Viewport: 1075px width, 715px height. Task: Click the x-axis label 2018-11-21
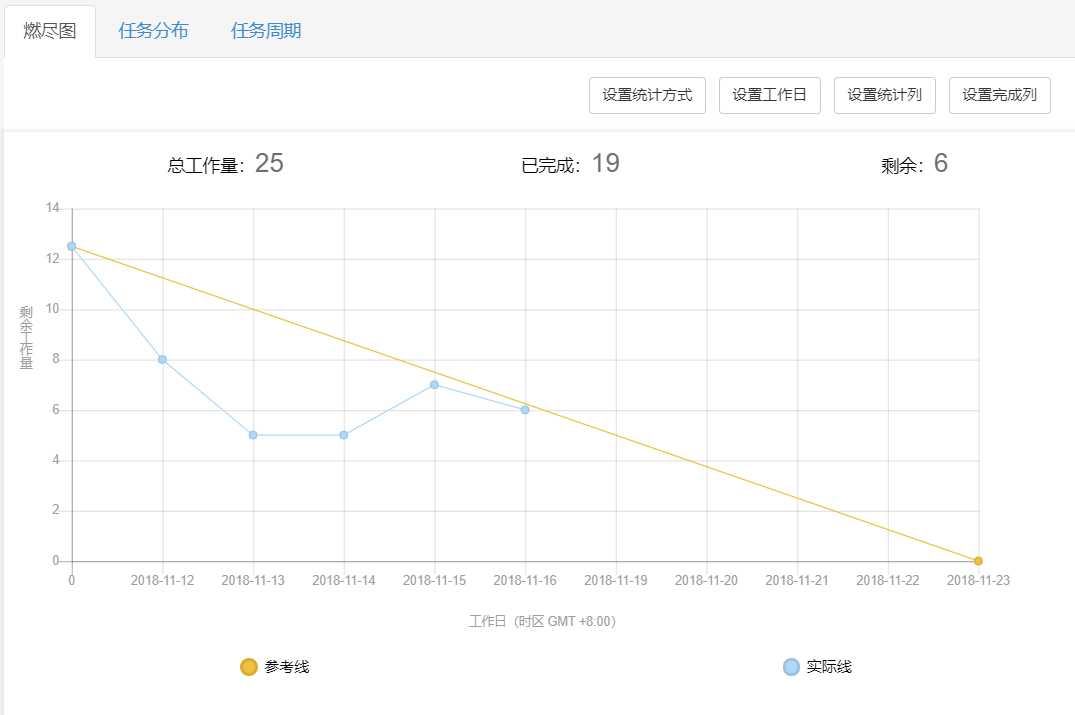pyautogui.click(x=797, y=581)
